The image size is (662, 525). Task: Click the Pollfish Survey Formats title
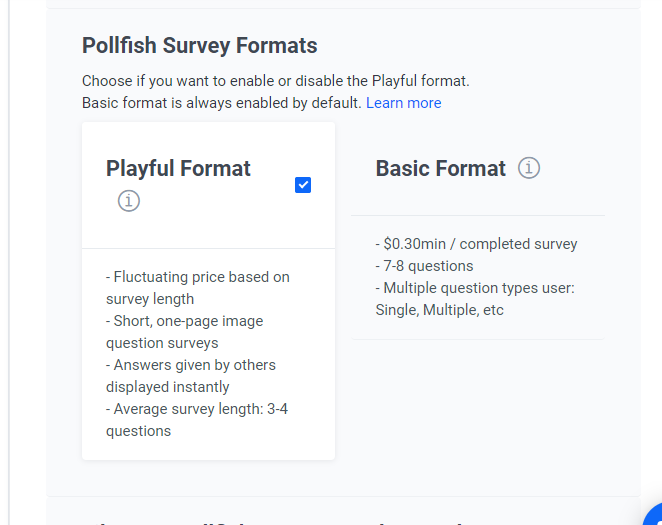point(199,46)
